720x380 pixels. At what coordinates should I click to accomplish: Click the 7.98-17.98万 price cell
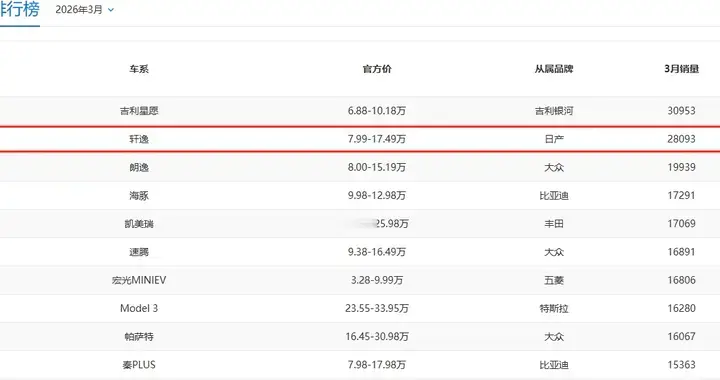click(x=377, y=365)
